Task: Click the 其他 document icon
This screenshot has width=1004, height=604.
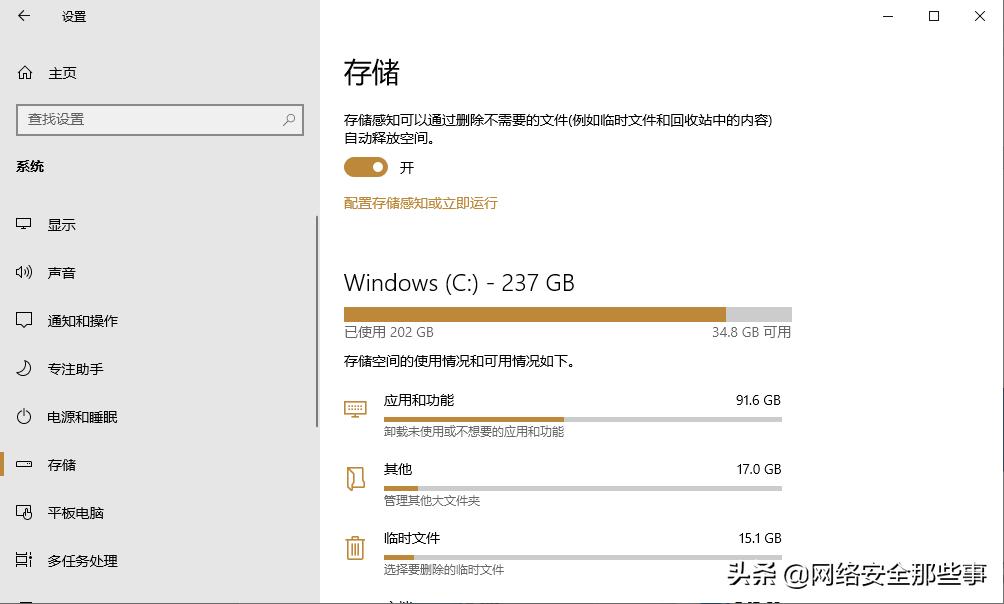Action: pos(355,478)
